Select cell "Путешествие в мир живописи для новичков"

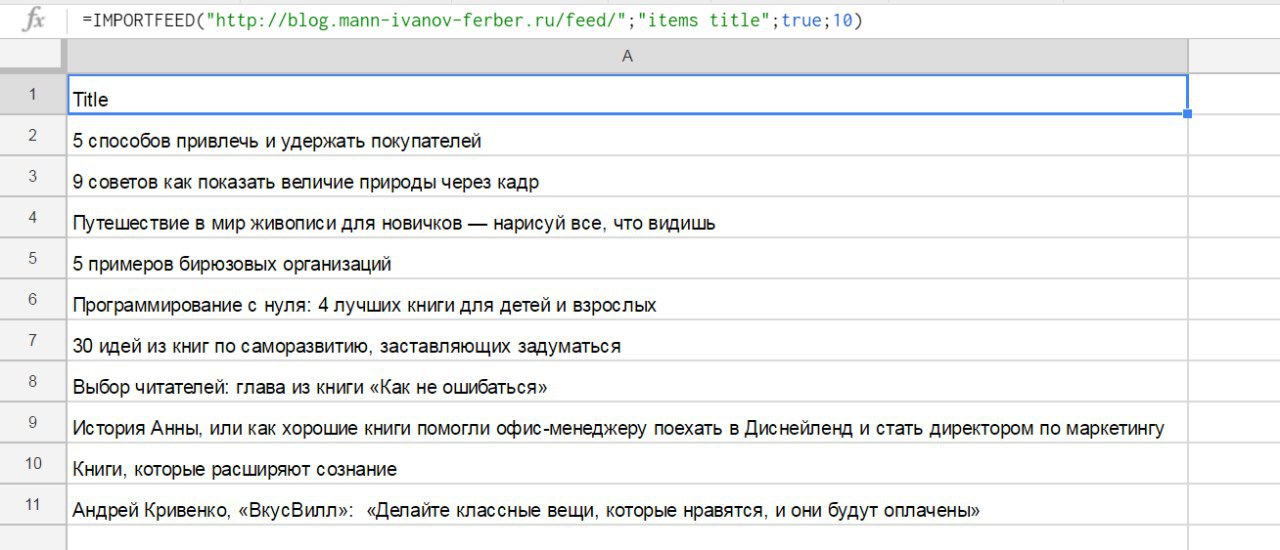coord(628,218)
